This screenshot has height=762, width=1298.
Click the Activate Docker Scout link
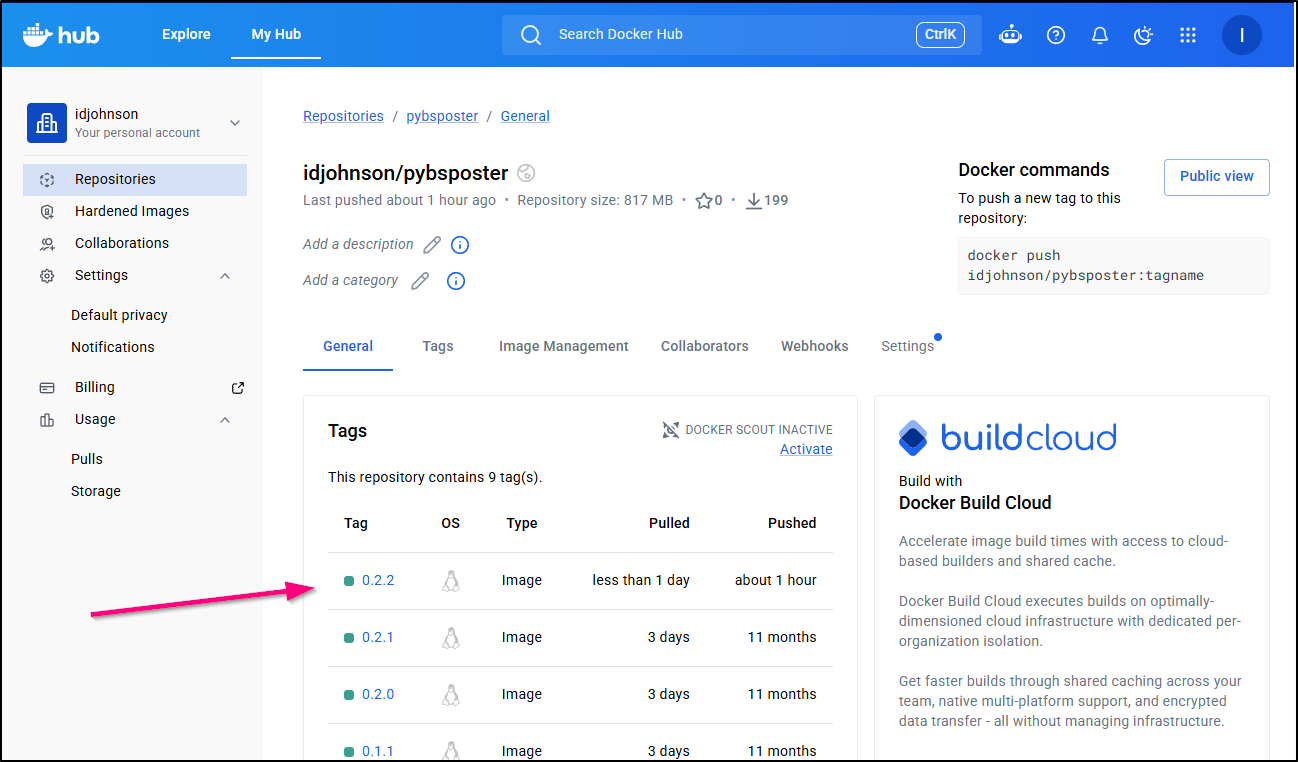coord(806,449)
